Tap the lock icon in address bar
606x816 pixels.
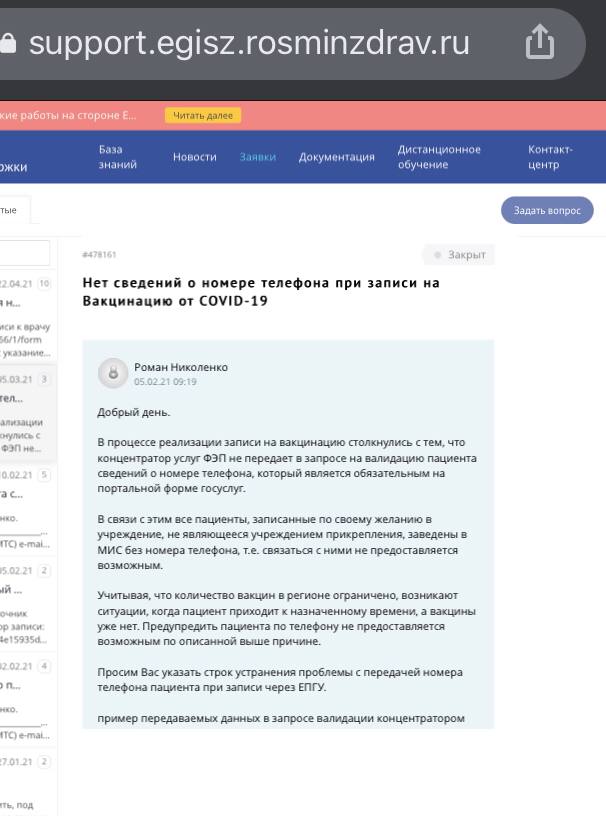click(7, 43)
